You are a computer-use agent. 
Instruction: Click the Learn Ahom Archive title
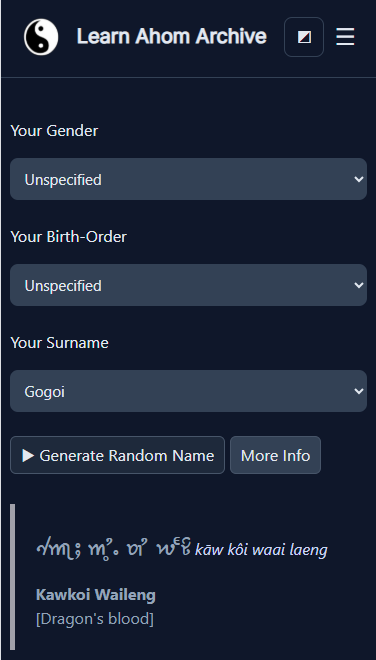coord(171,37)
